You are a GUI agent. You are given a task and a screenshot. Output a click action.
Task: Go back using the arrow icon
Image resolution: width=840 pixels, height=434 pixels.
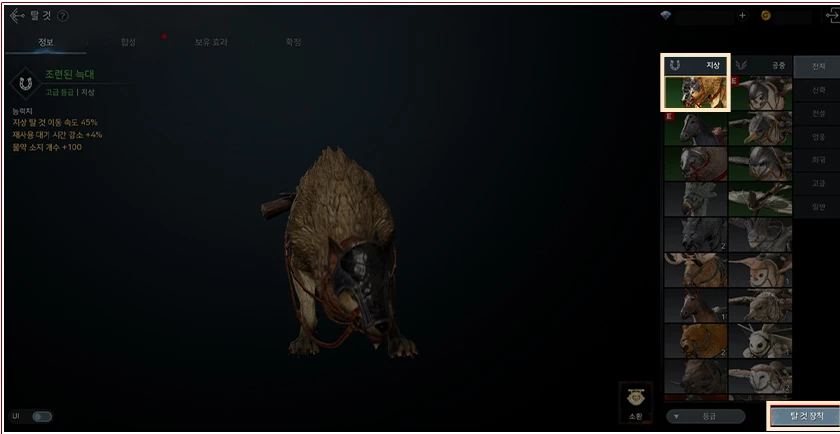pyautogui.click(x=17, y=16)
